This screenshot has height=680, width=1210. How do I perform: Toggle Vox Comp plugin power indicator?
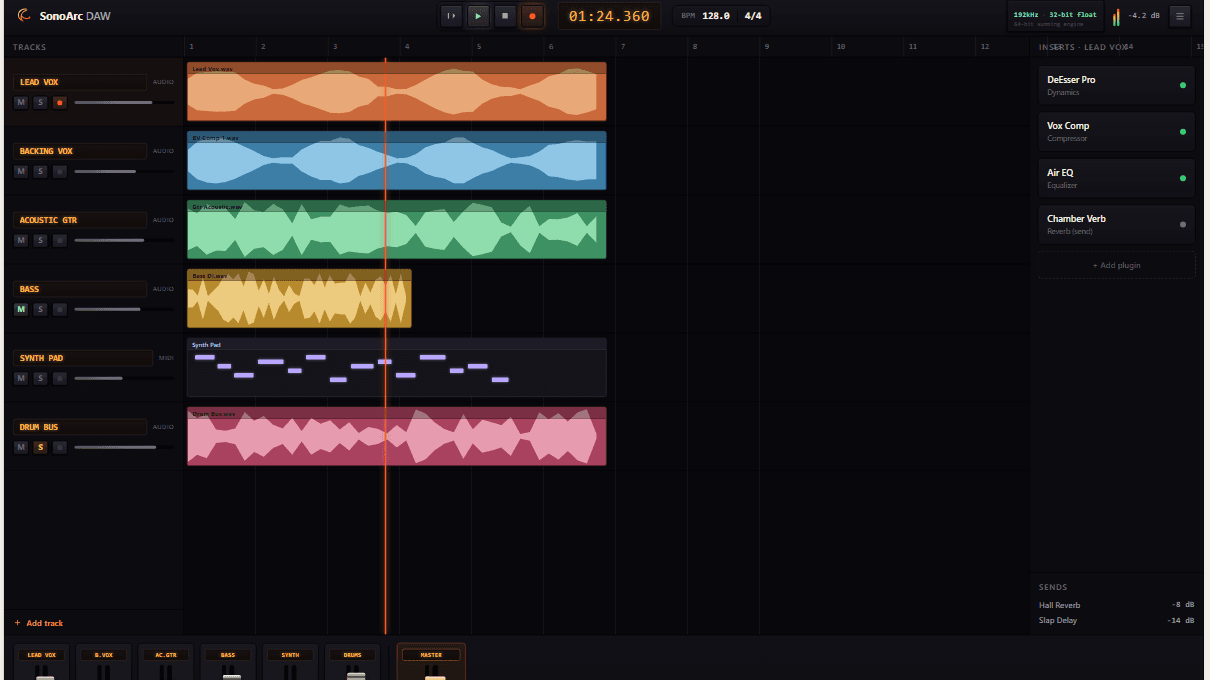click(1183, 132)
